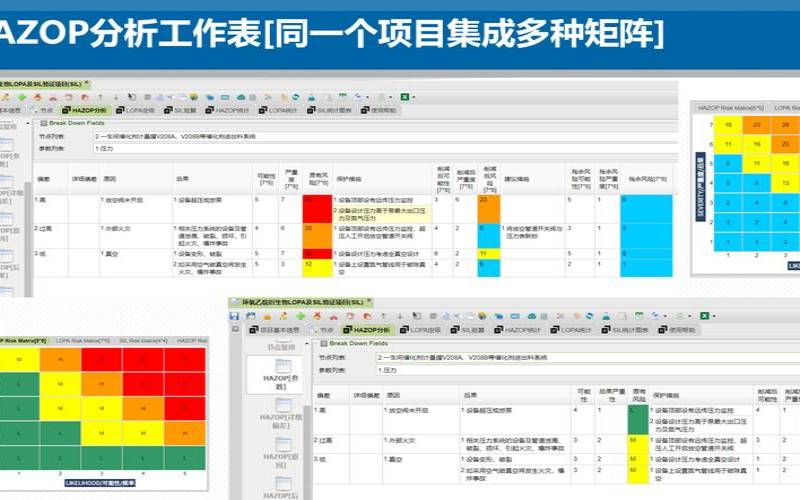
Task: Collapse Break Down Fields in the upper window
Action: click(44, 123)
